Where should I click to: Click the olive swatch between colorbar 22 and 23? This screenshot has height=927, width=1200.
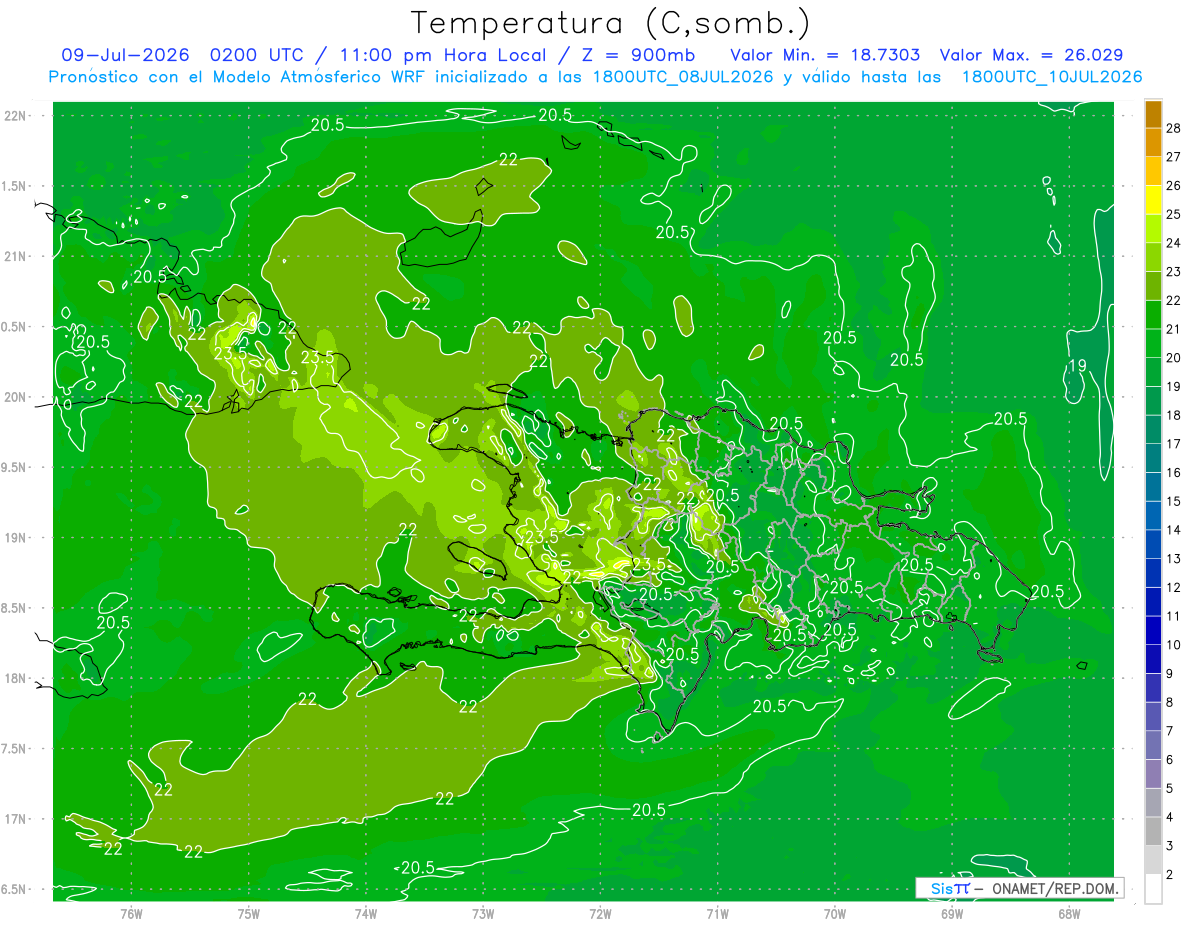(1153, 286)
